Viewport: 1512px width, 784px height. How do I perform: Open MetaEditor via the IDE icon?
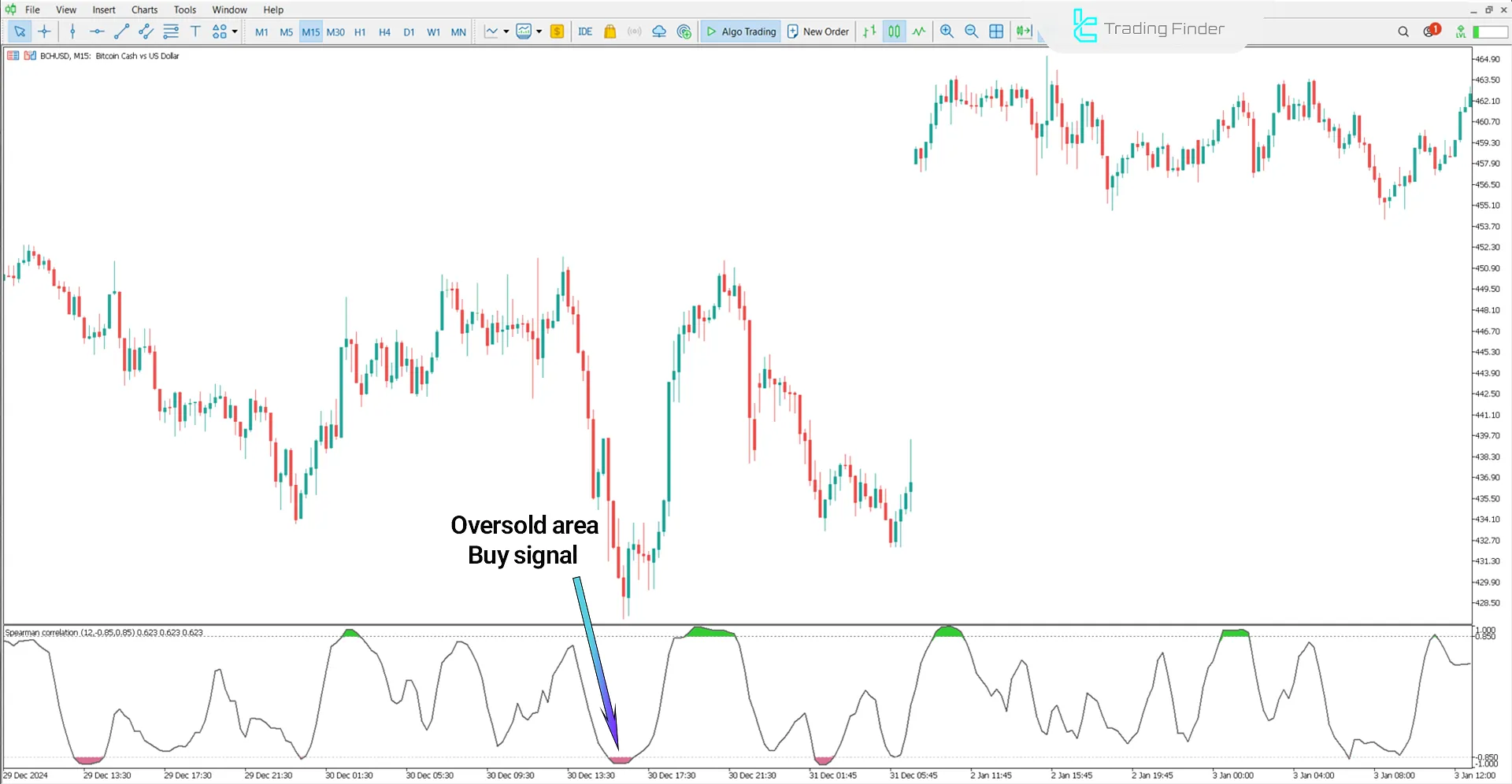pyautogui.click(x=585, y=31)
